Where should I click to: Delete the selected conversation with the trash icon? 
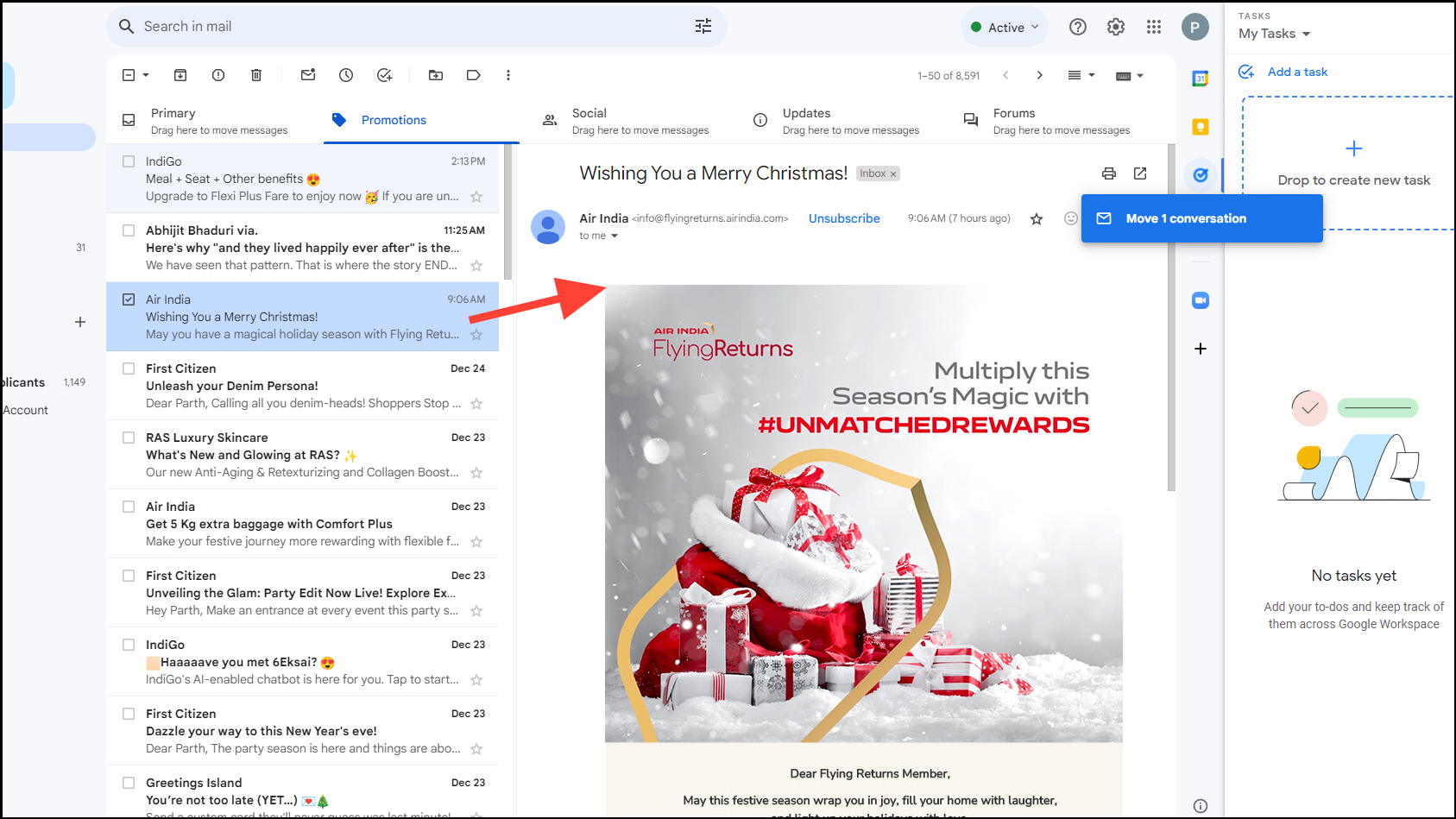[256, 75]
